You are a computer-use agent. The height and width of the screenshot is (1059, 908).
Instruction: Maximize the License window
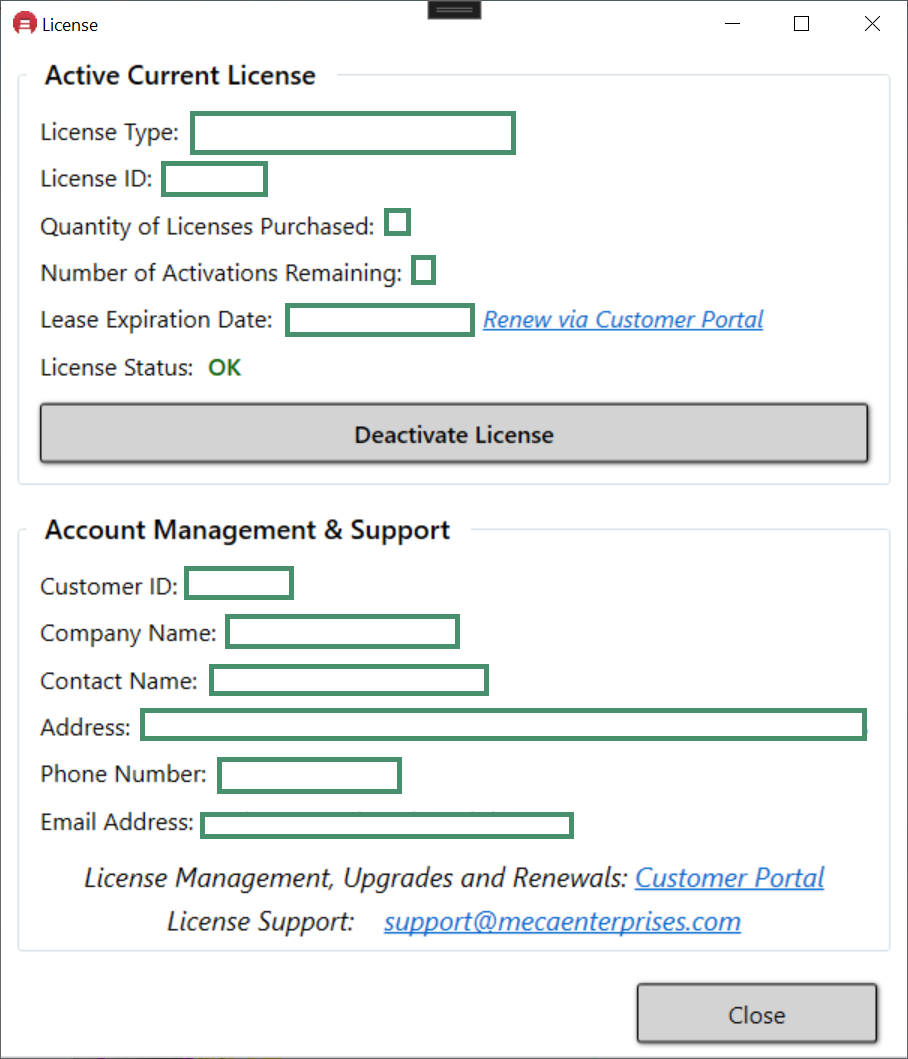(x=801, y=24)
